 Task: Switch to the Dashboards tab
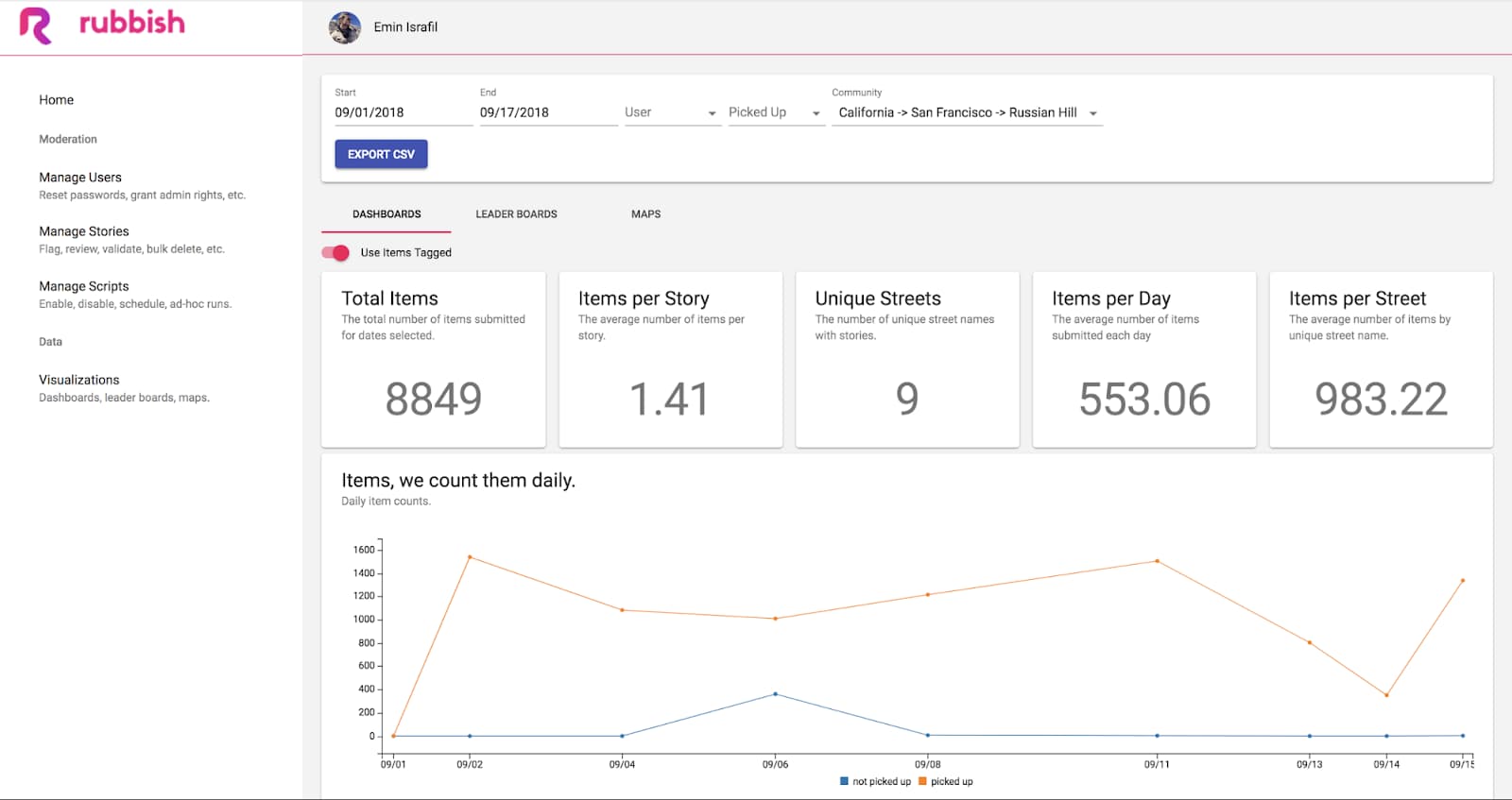[387, 214]
